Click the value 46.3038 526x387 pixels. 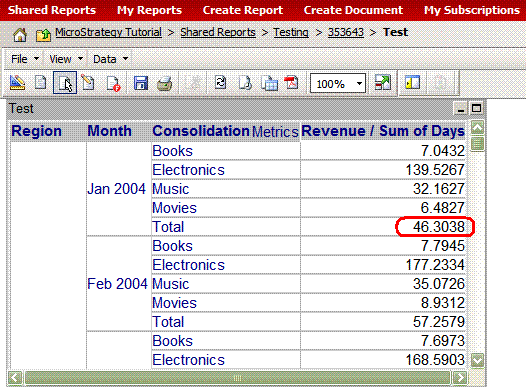439,227
